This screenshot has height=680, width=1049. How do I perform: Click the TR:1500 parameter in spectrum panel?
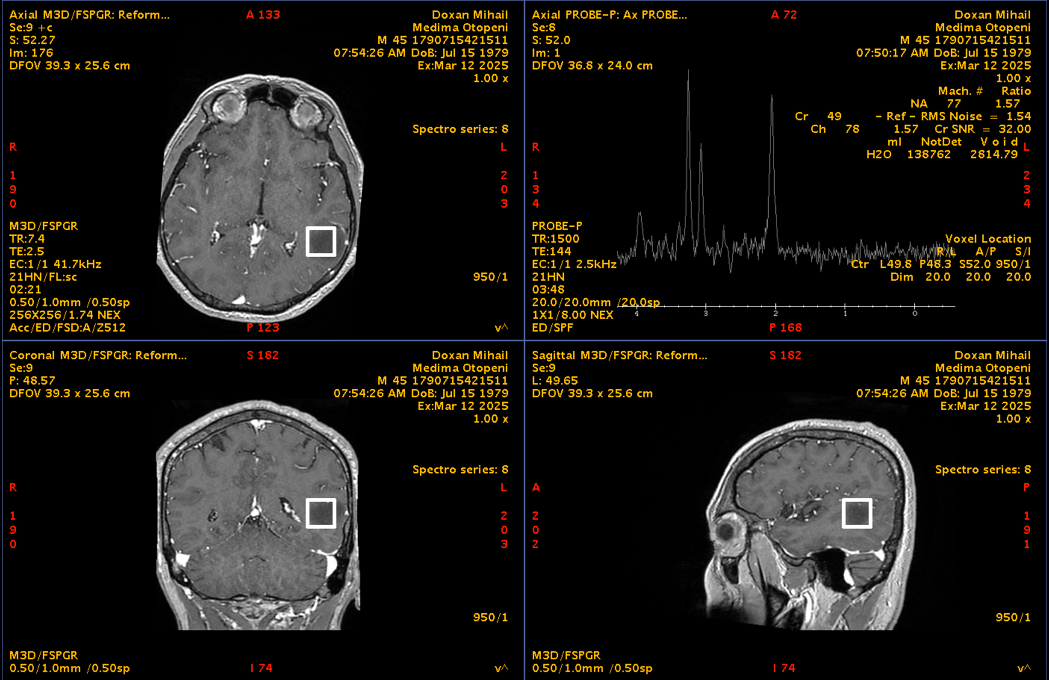click(552, 240)
